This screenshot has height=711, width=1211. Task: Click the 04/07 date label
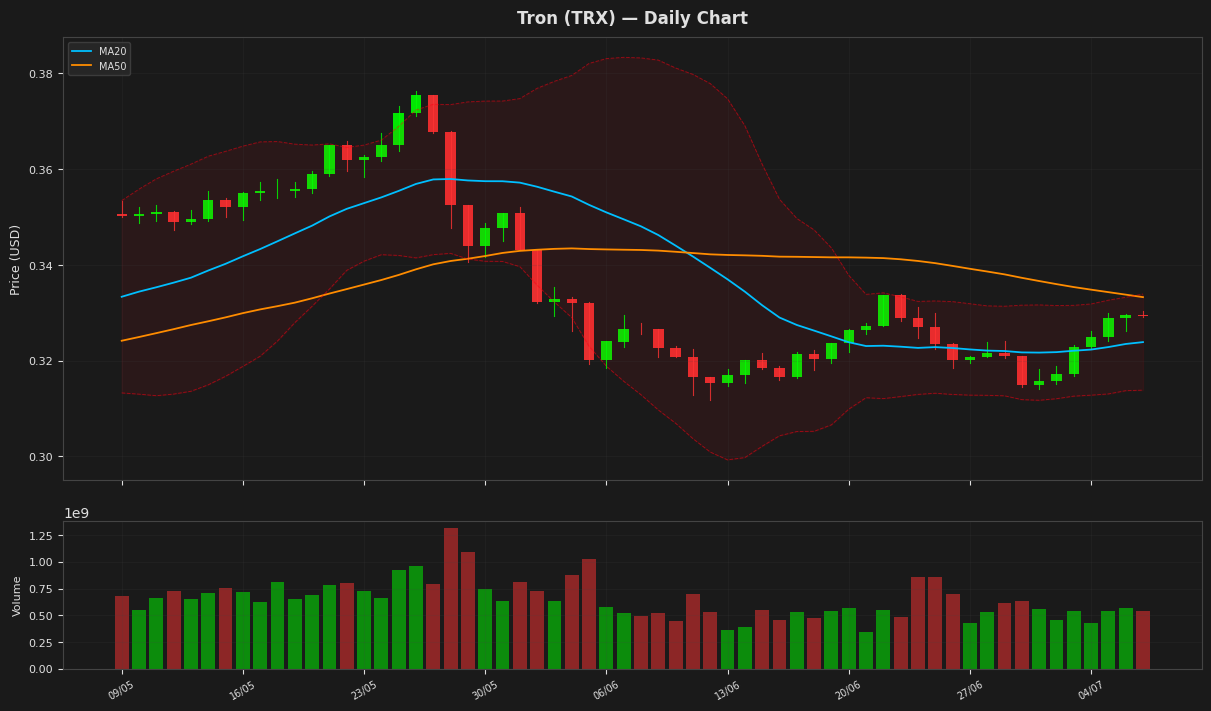(x=1090, y=690)
